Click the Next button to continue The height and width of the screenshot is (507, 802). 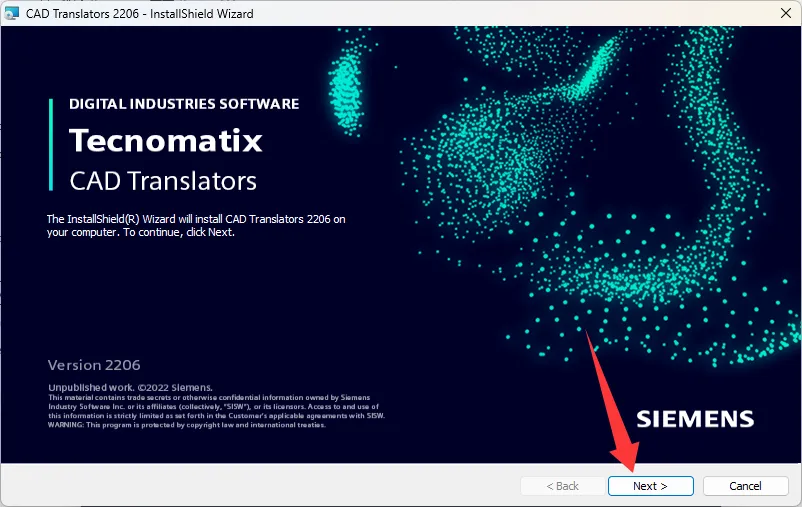pyautogui.click(x=651, y=486)
